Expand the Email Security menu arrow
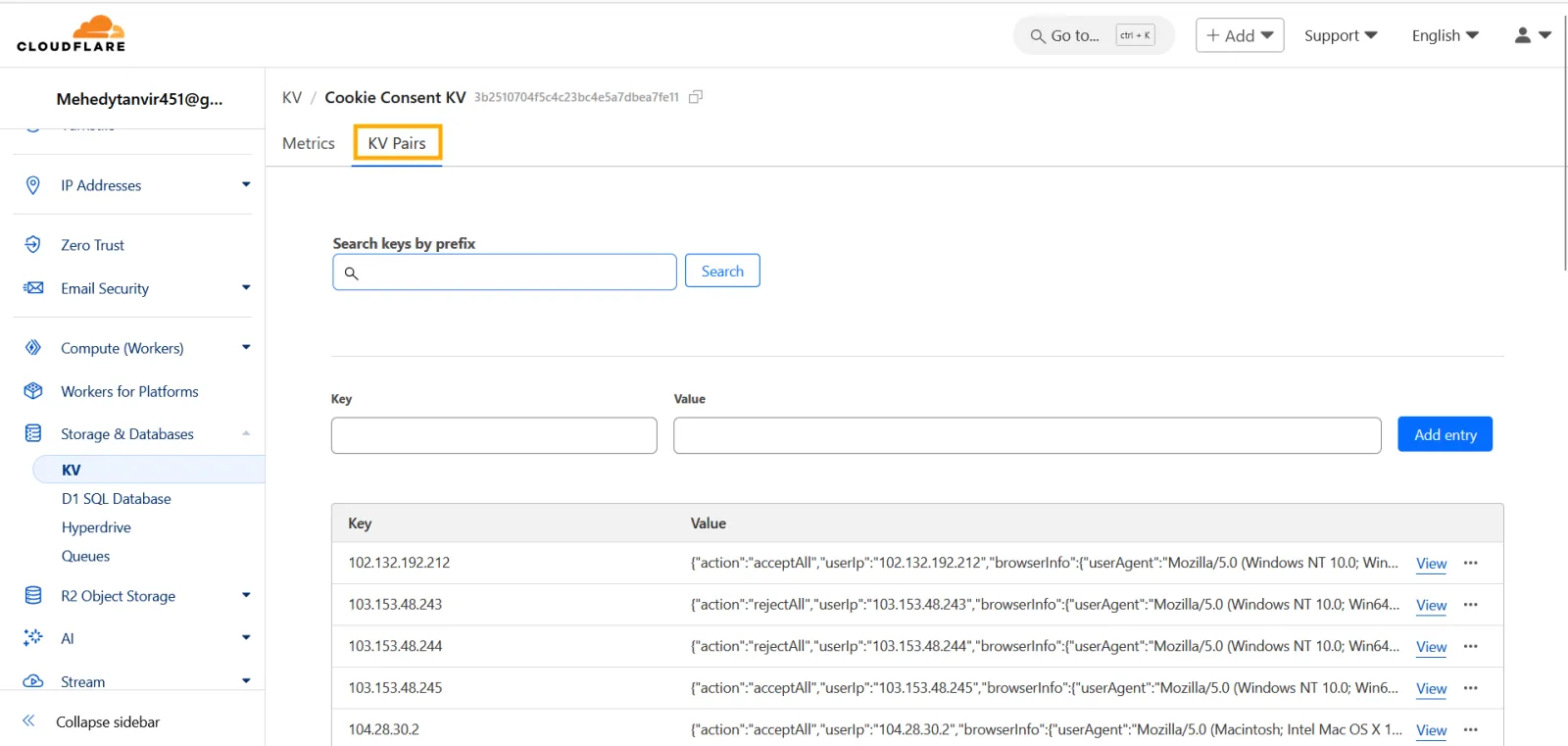This screenshot has width=1568, height=746. click(x=246, y=287)
